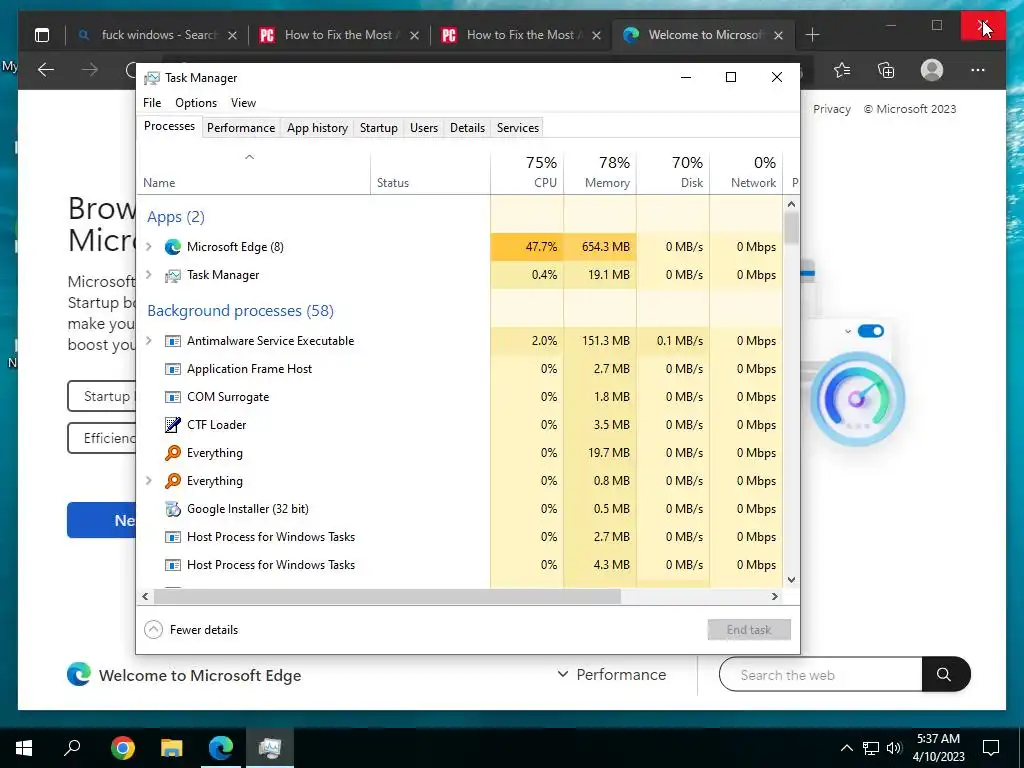Click the horizontal scrollbar in Task Manager
1024x768 pixels.
387,596
